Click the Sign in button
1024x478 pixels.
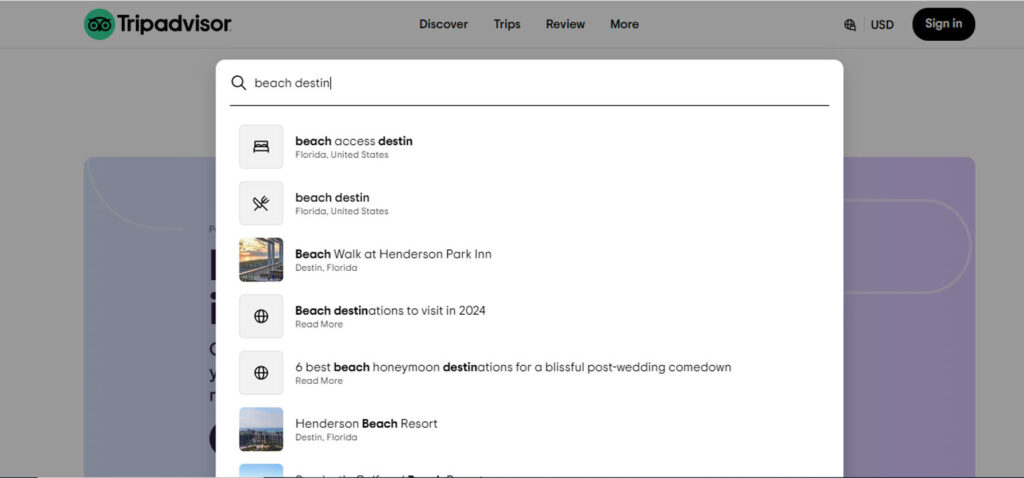tap(944, 24)
